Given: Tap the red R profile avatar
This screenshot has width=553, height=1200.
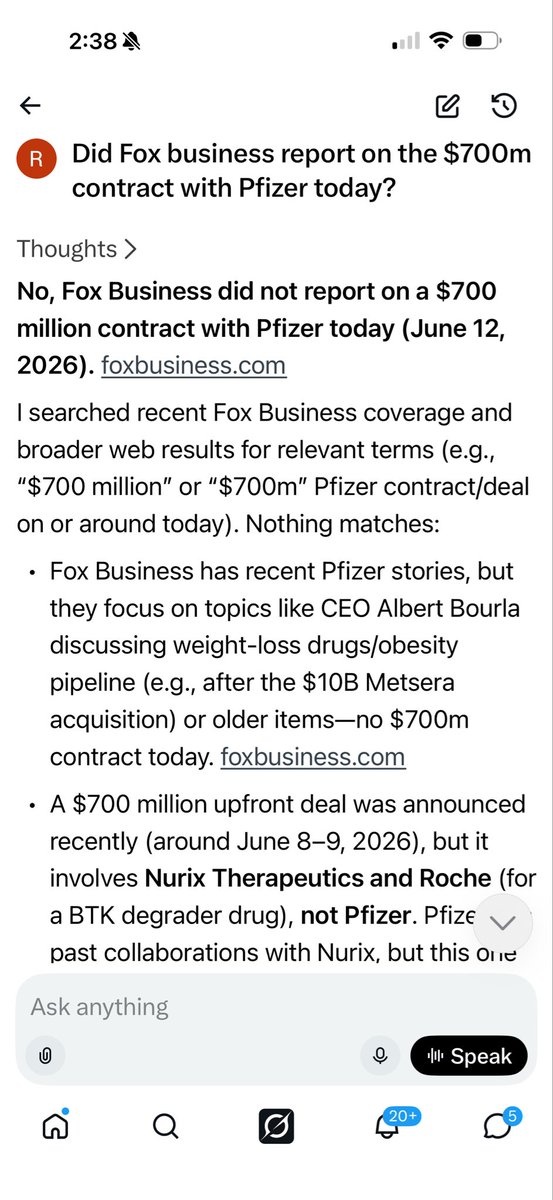Looking at the screenshot, I should pos(36,159).
